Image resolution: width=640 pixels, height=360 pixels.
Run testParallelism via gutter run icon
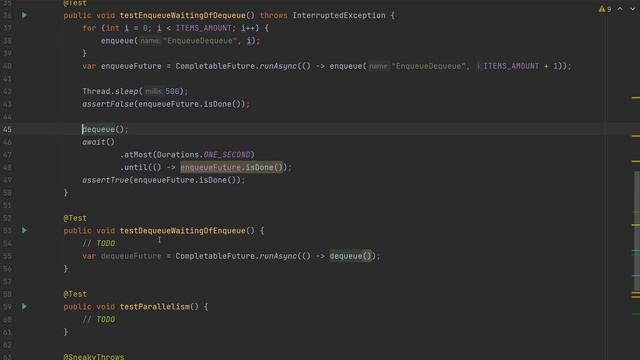point(24,307)
